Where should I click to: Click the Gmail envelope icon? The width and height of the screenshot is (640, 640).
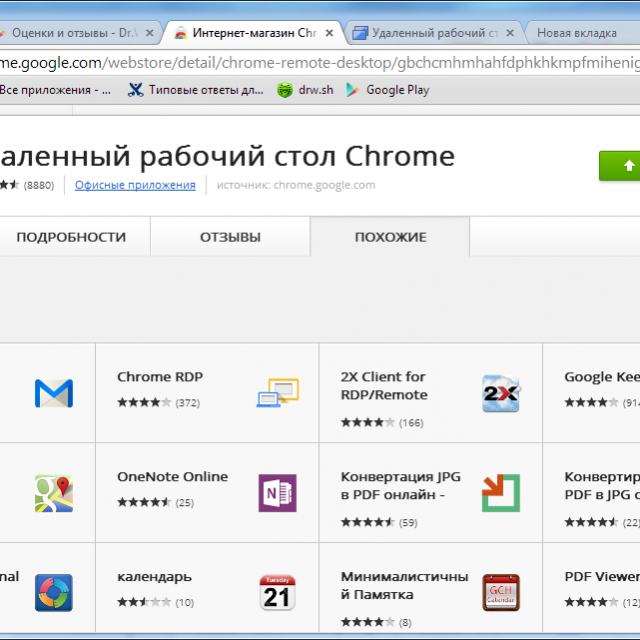[x=54, y=393]
